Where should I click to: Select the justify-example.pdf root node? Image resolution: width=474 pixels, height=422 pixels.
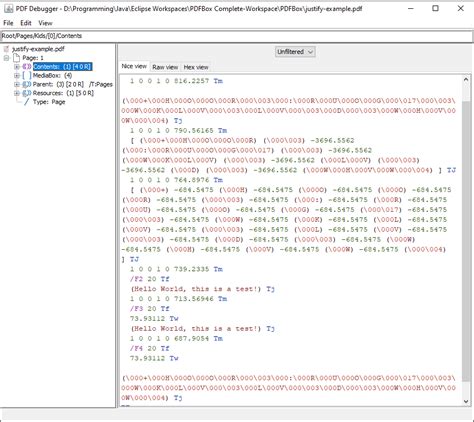[x=38, y=49]
